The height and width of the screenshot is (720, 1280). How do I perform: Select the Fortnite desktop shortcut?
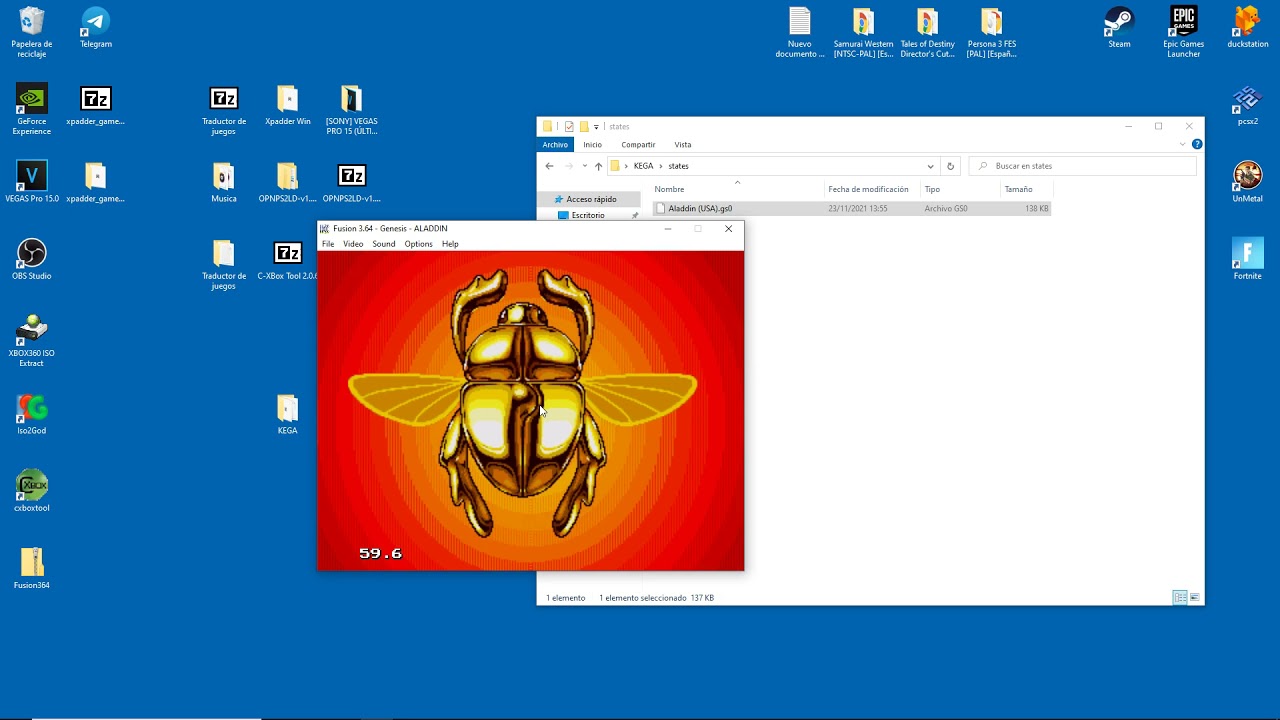[x=1248, y=258]
